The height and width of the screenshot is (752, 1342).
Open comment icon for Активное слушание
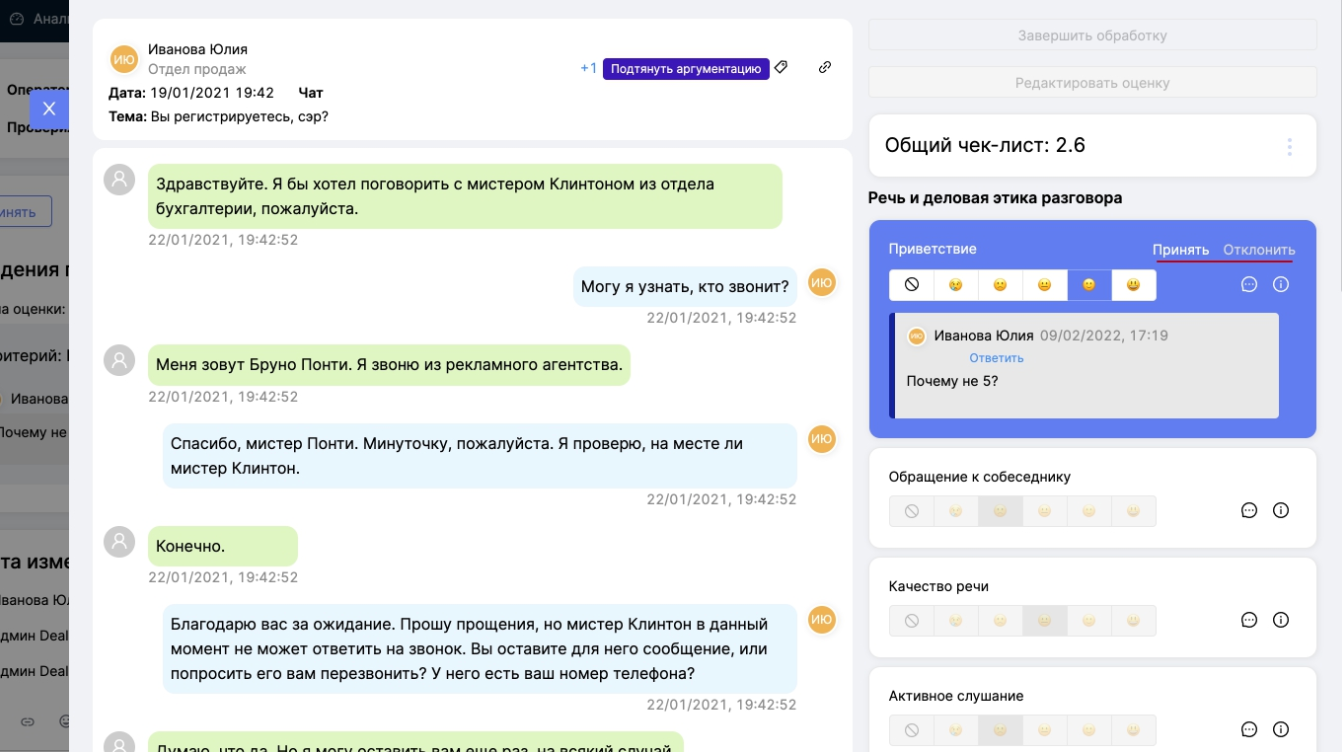click(x=1249, y=730)
